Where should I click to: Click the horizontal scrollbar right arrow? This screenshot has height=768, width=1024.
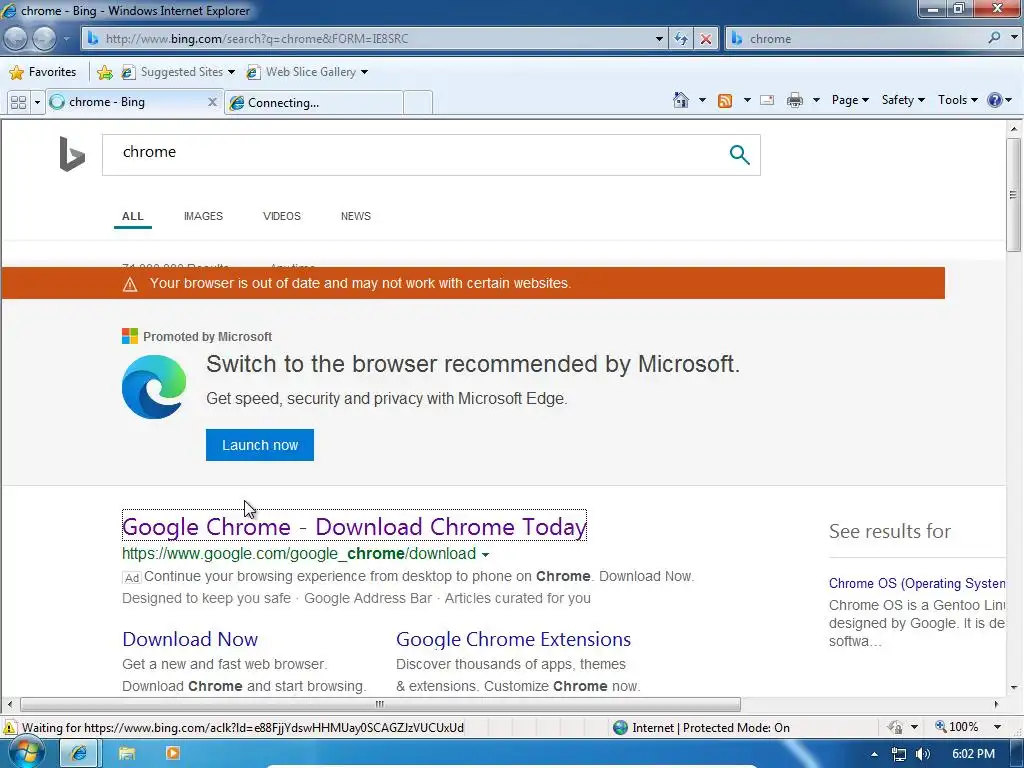pos(996,704)
